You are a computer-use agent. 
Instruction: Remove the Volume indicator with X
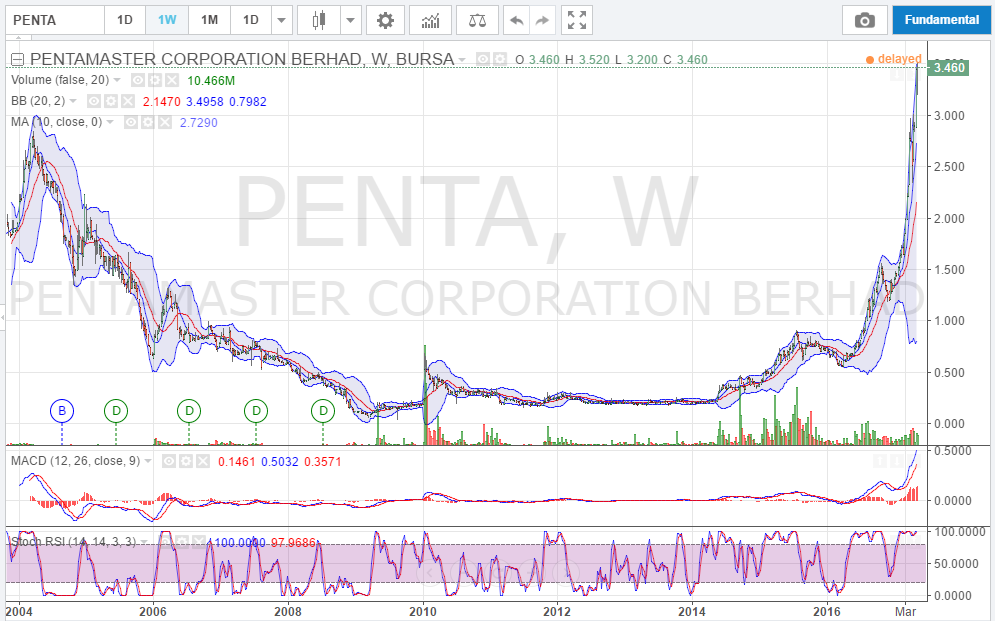click(172, 81)
